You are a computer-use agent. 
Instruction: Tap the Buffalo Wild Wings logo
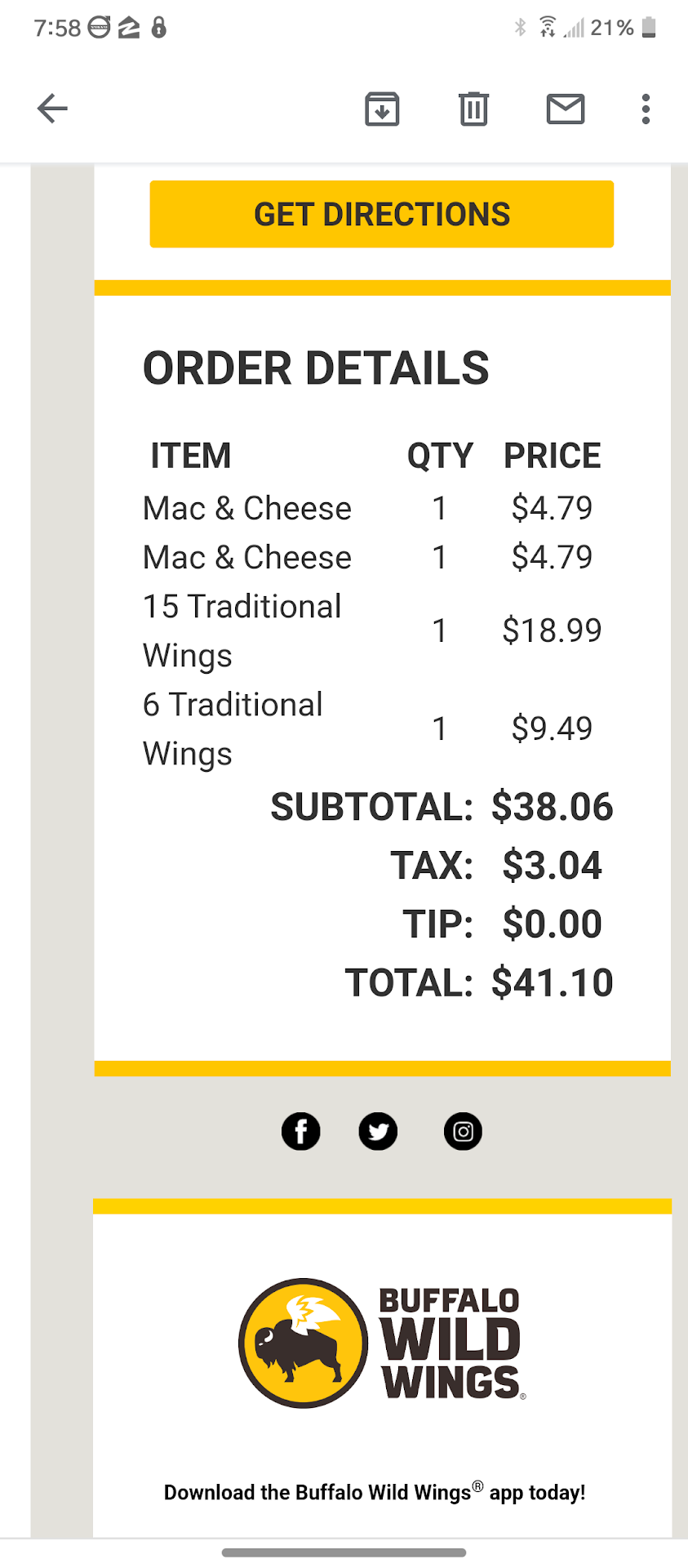point(382,1343)
